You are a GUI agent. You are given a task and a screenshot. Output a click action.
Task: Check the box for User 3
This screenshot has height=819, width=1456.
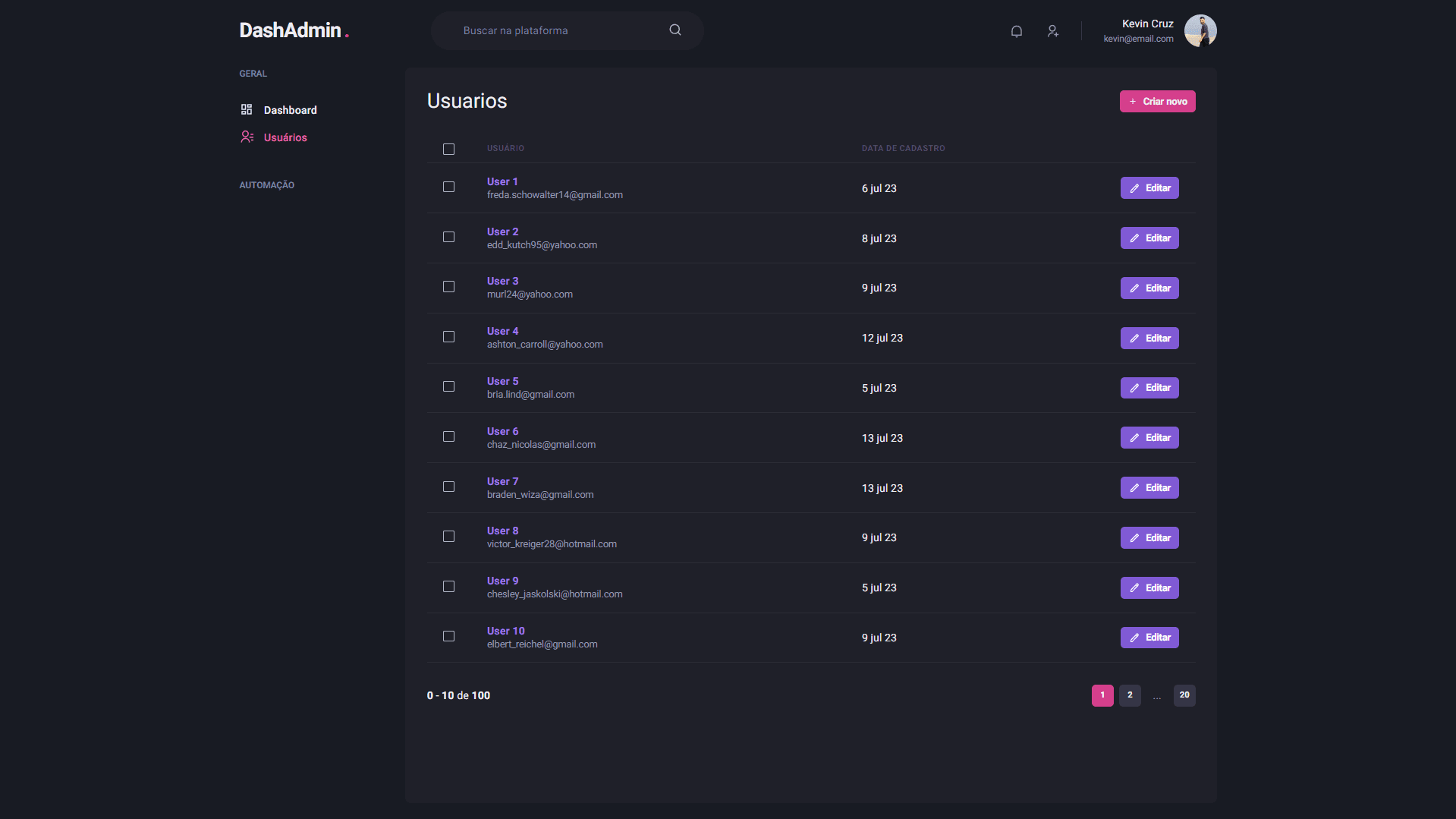point(449,287)
